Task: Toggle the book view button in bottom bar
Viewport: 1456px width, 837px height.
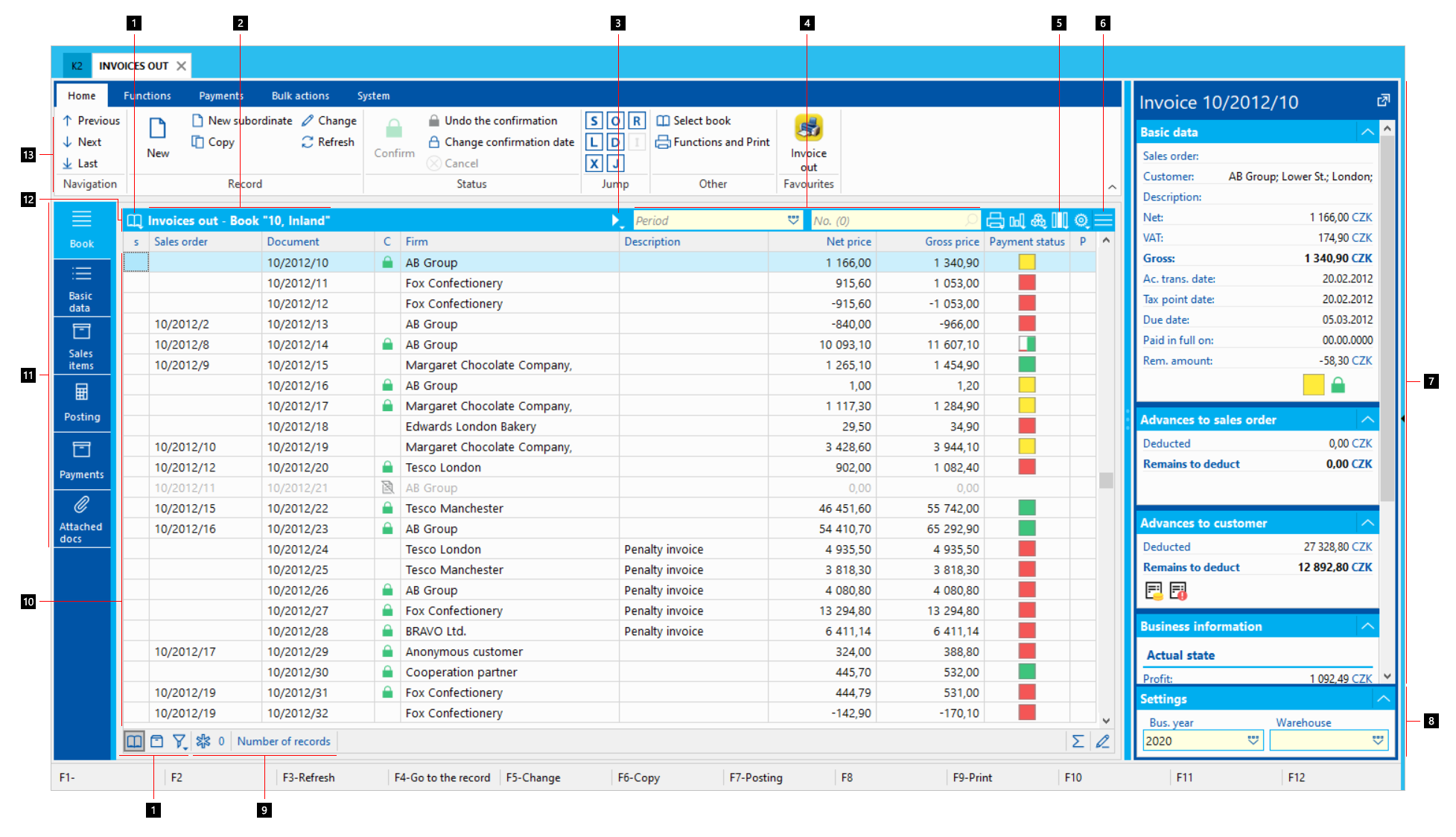Action: (x=134, y=741)
